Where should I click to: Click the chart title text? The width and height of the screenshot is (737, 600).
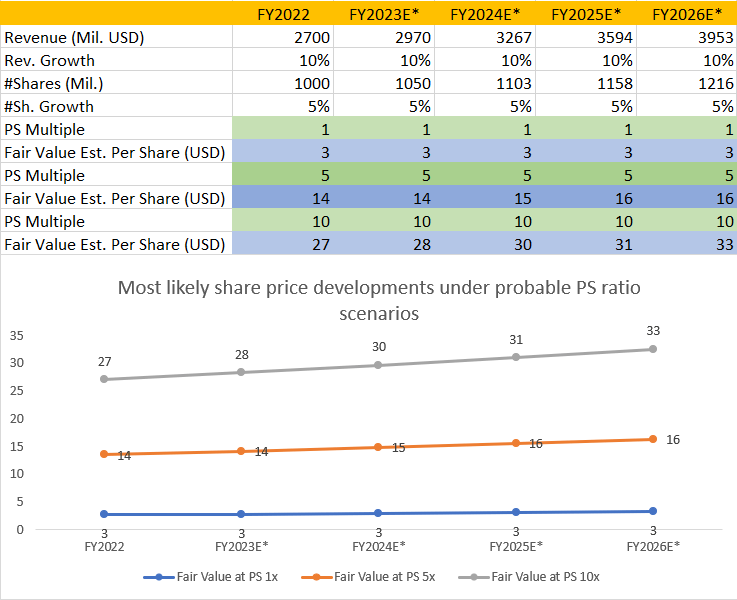pyautogui.click(x=379, y=300)
